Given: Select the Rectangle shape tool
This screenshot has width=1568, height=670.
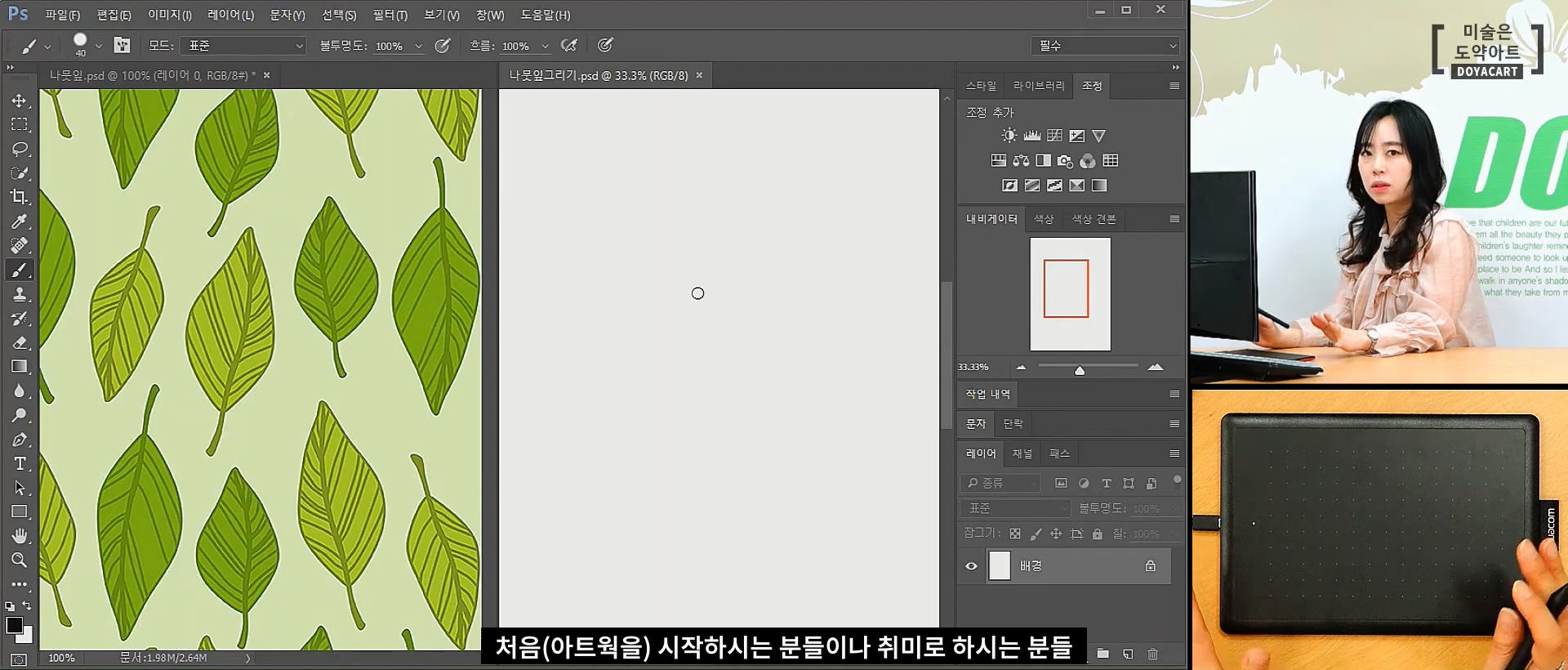Looking at the screenshot, I should tap(20, 511).
